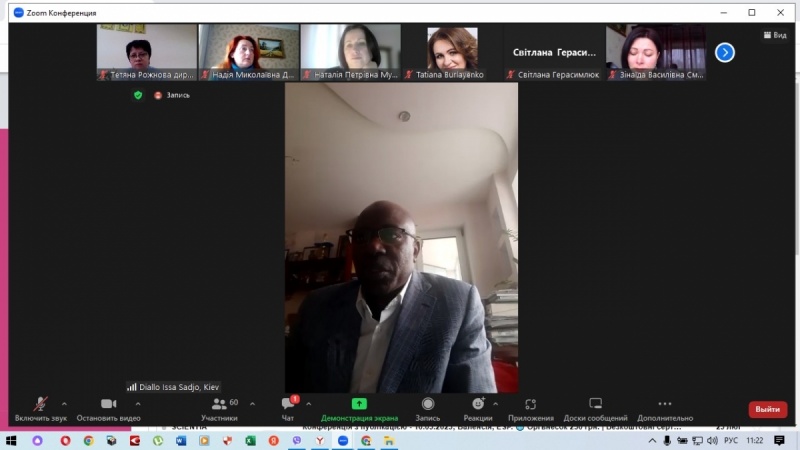Image resolution: width=800 pixels, height=450 pixels.
Task: Show next page of participant thumbnails
Action: 725,52
